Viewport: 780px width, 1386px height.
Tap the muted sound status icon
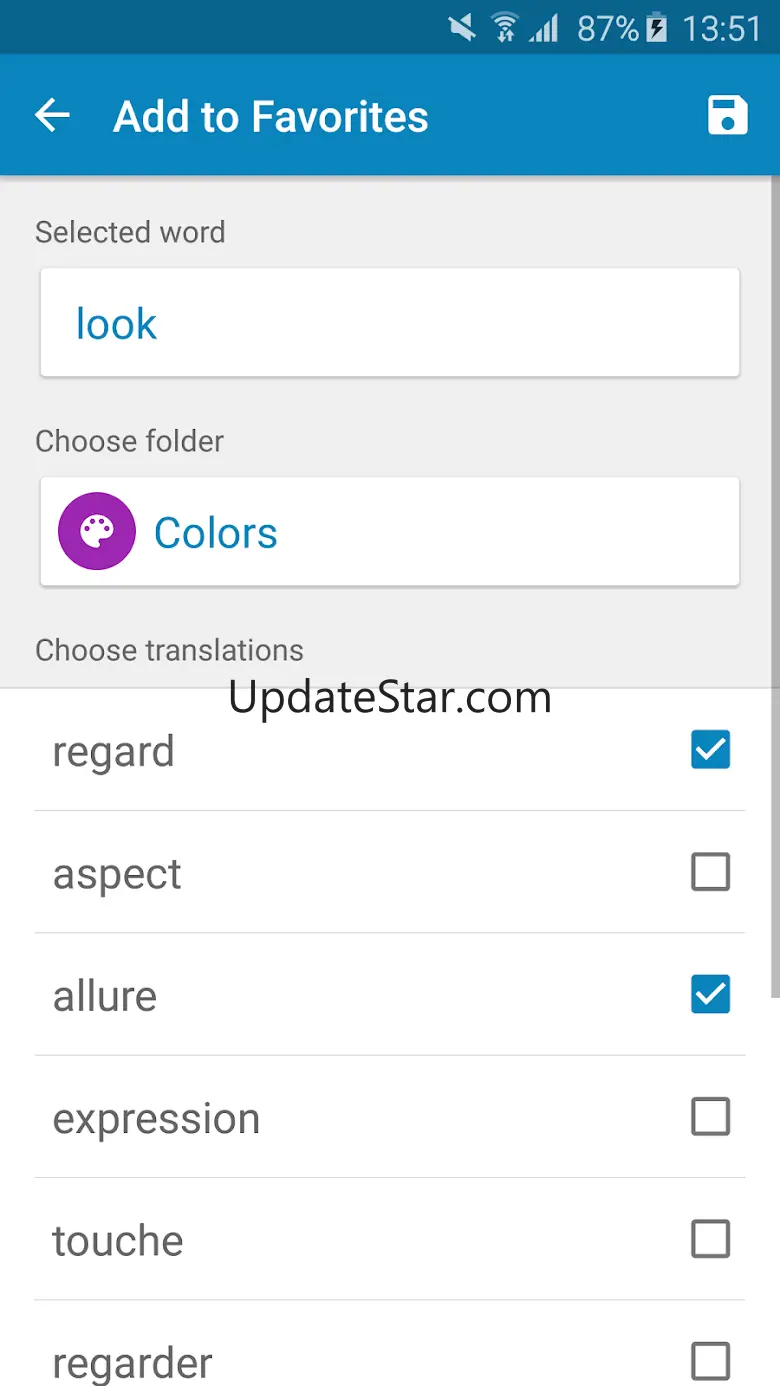(x=463, y=27)
